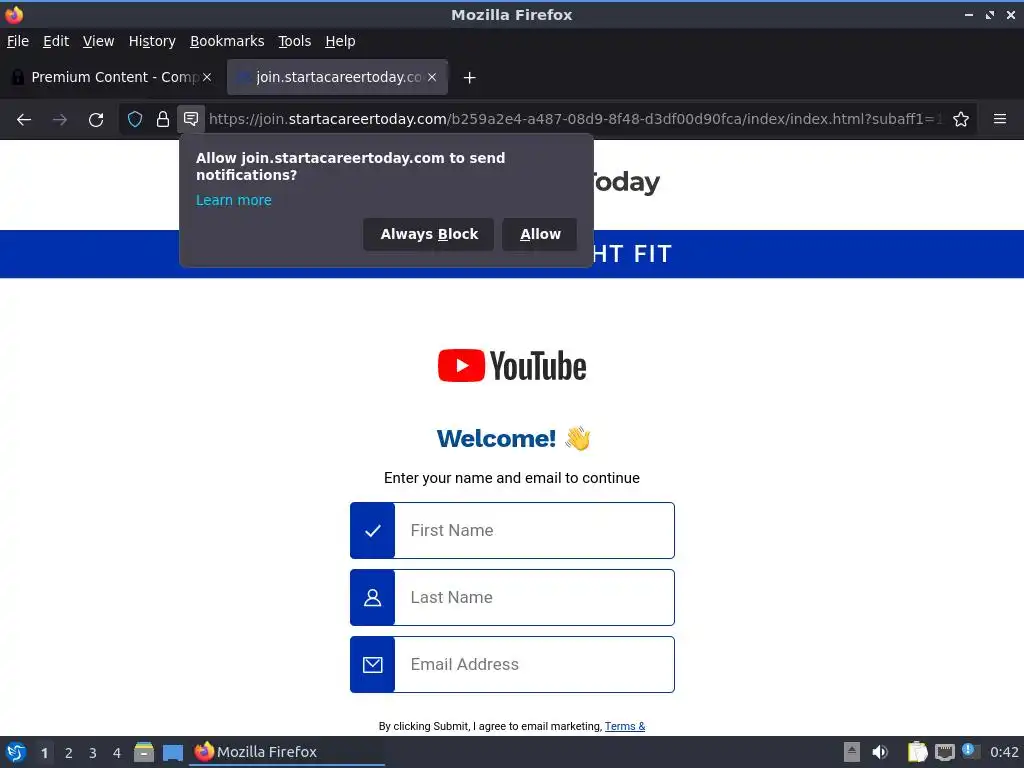Maximize the Firefox window

tap(990, 14)
